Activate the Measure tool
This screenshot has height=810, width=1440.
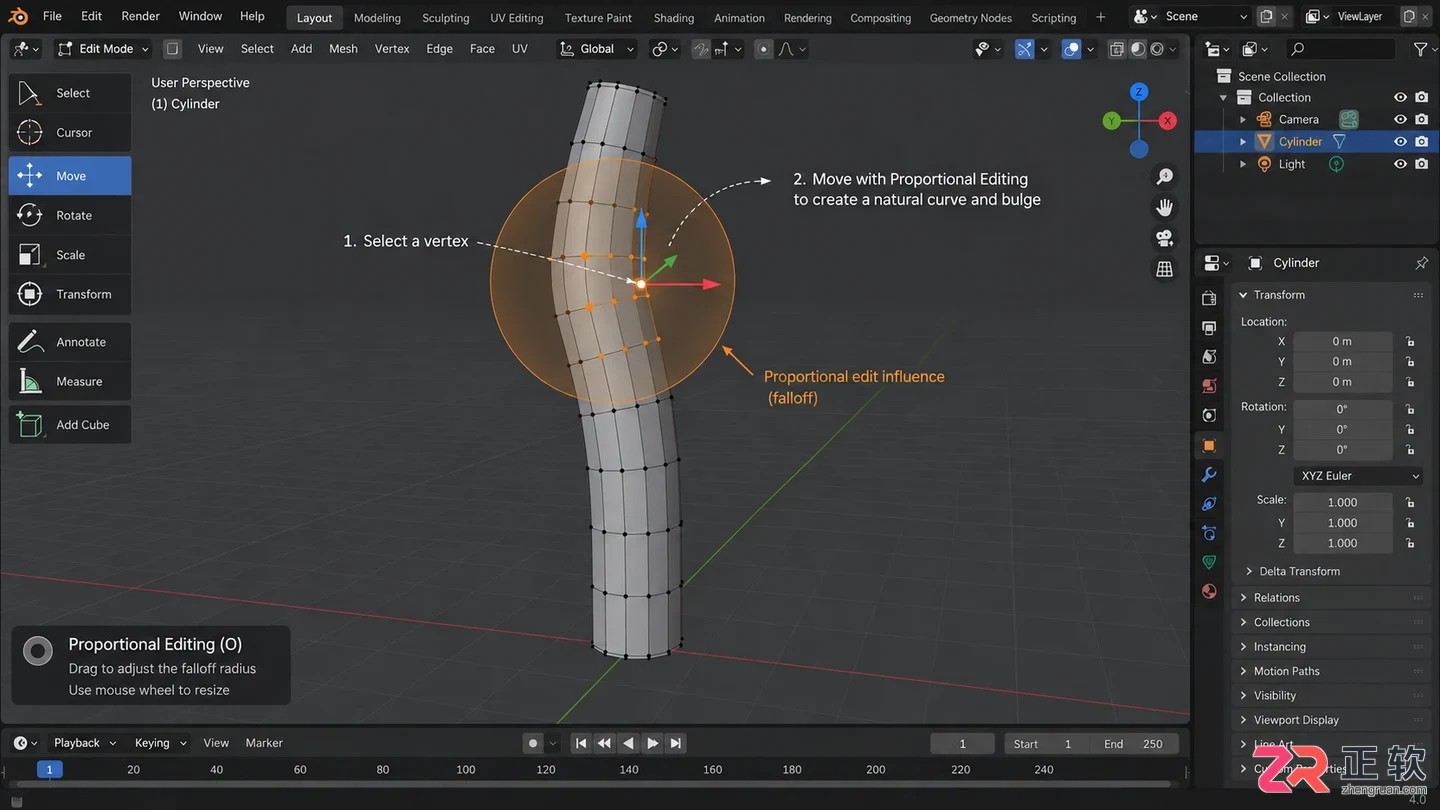pyautogui.click(x=70, y=381)
